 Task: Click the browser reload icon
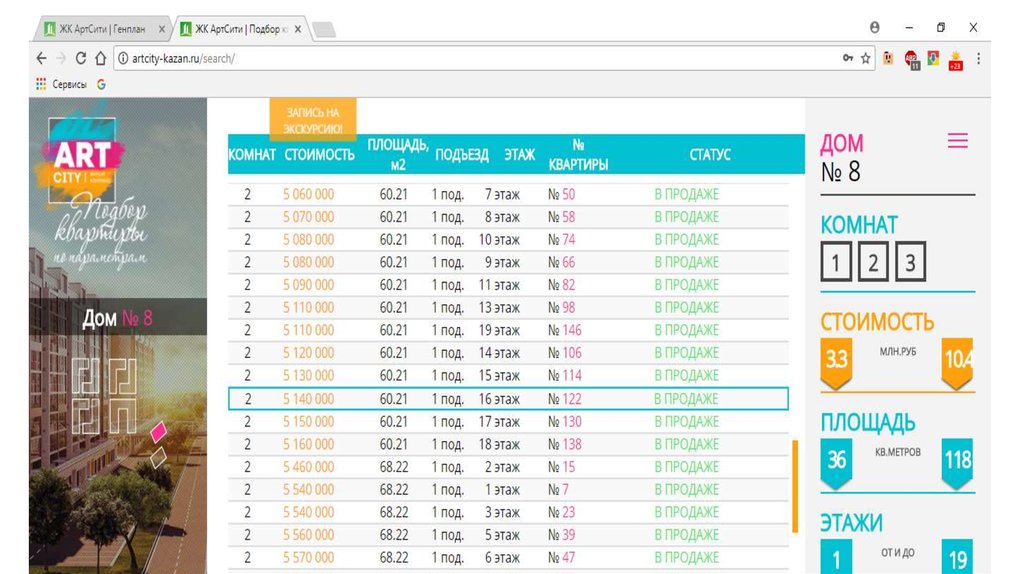click(x=81, y=59)
